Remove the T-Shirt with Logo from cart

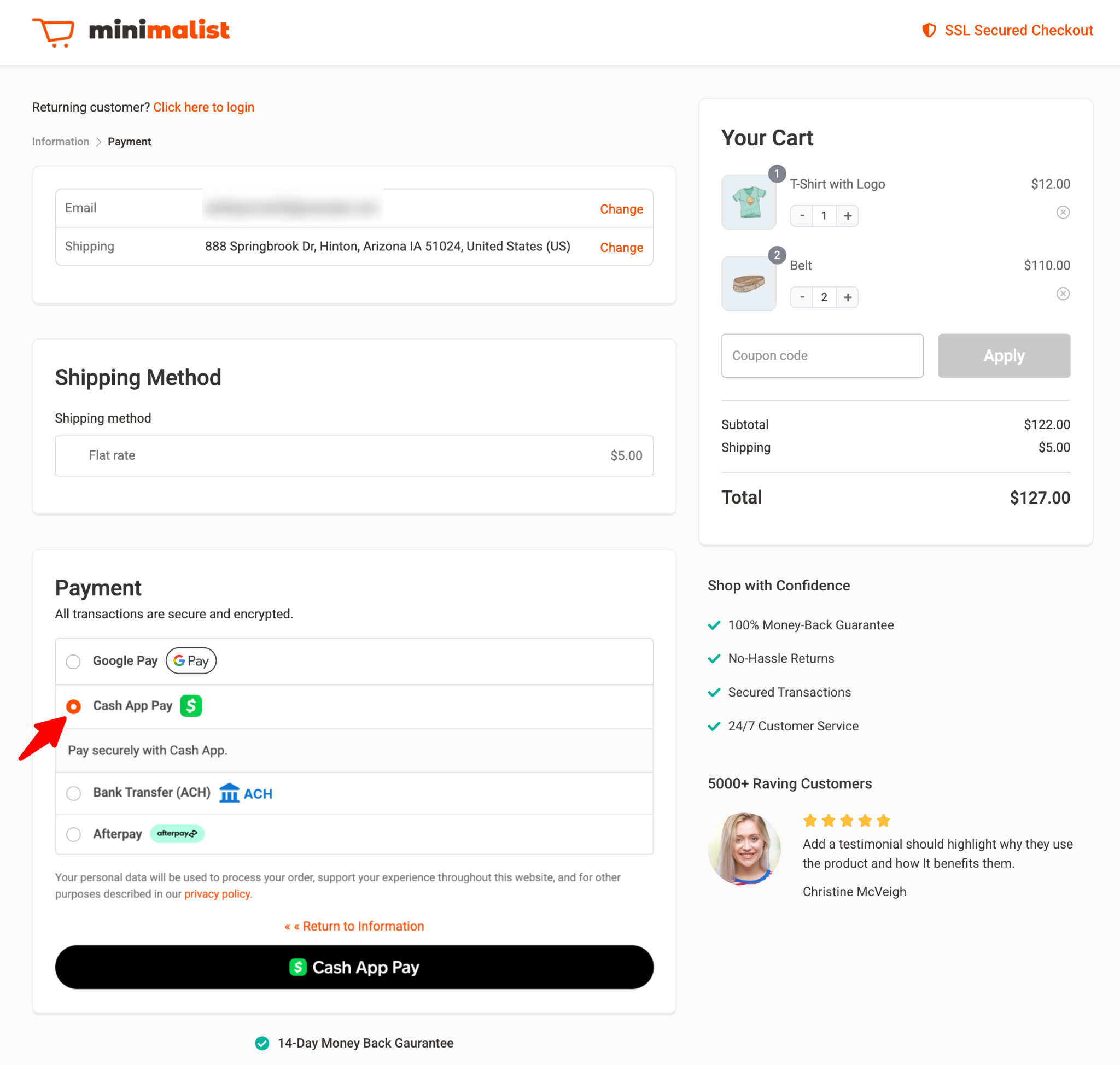click(x=1063, y=212)
